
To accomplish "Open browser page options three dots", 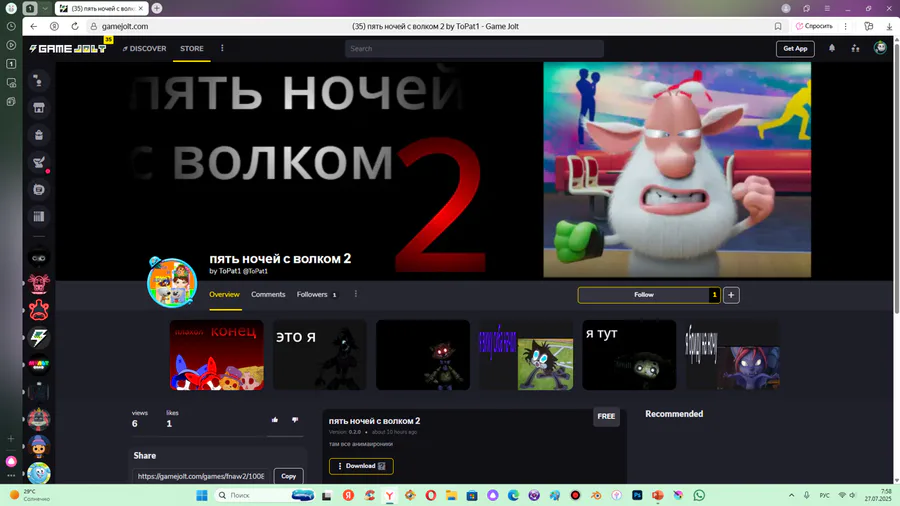I will tap(845, 26).
